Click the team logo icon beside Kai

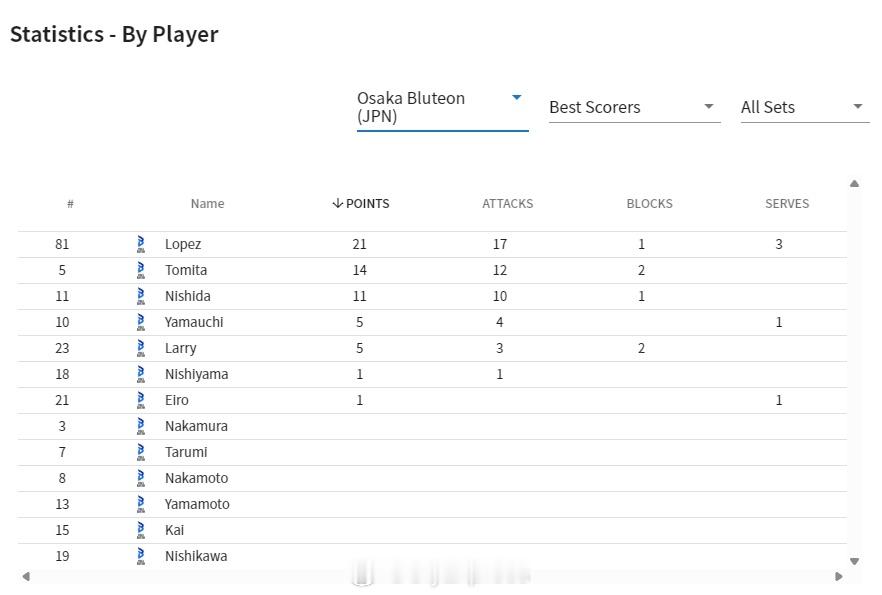pos(141,530)
